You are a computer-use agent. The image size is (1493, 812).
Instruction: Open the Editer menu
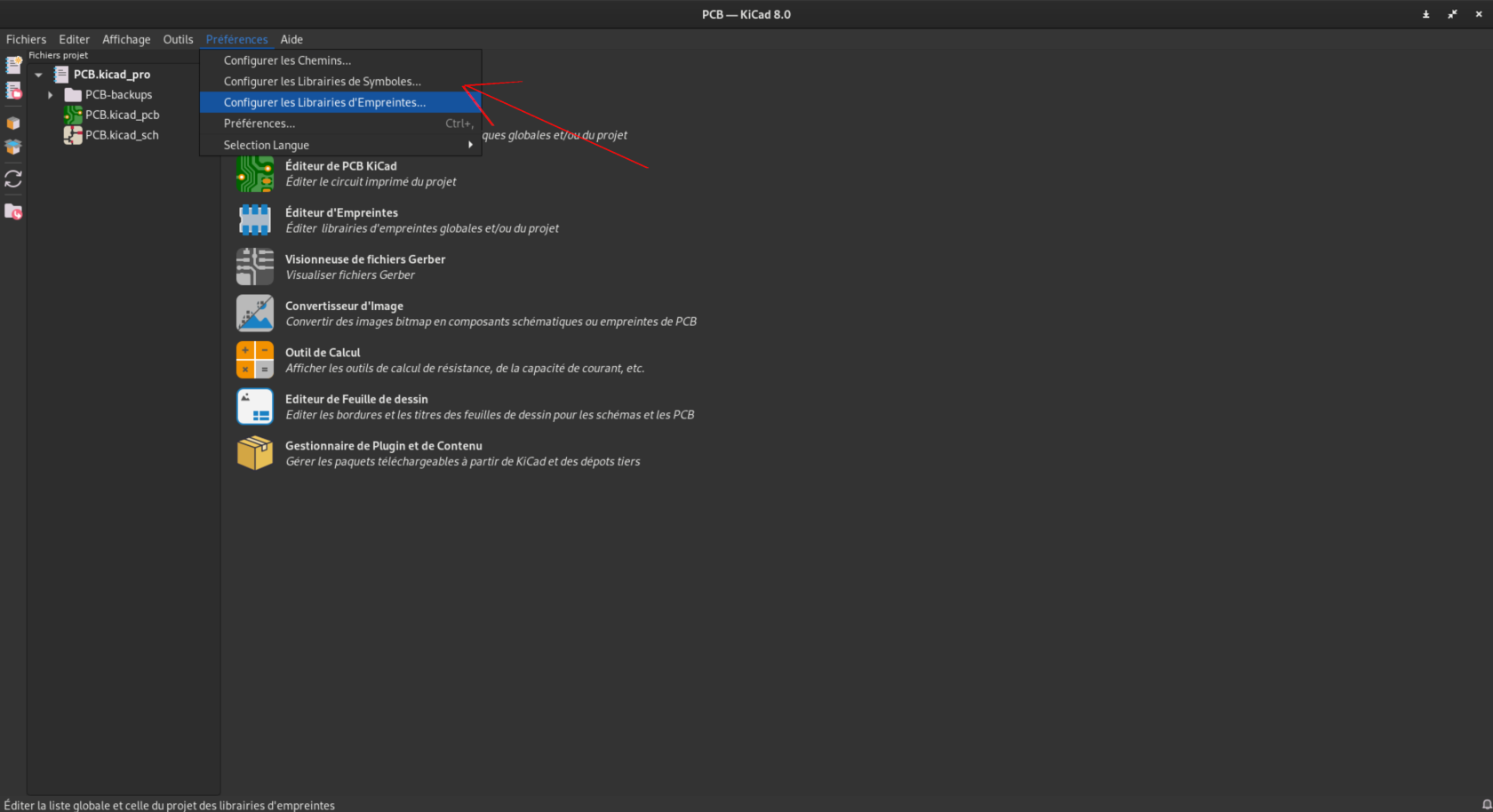74,39
